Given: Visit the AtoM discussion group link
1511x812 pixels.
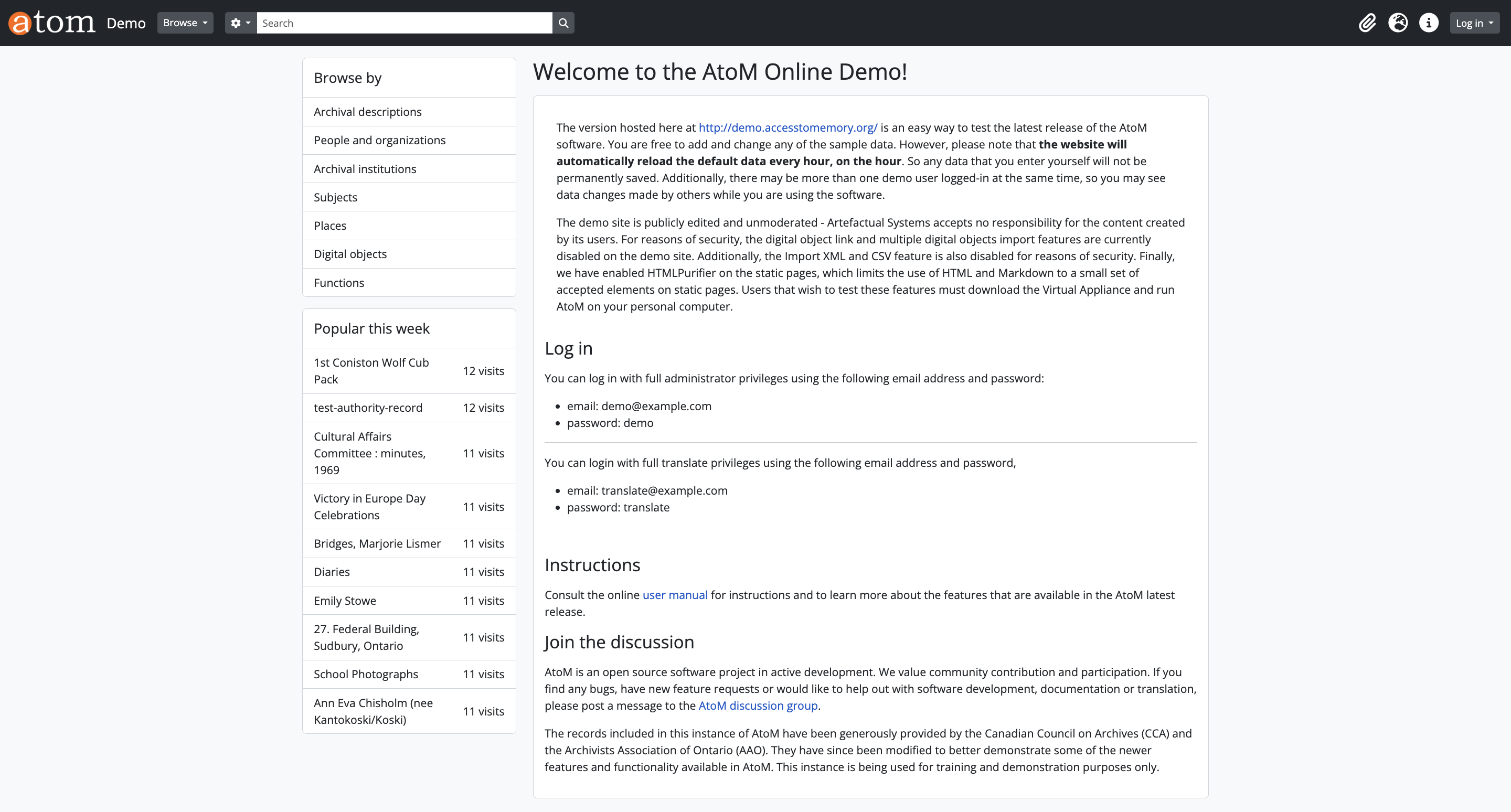Looking at the screenshot, I should tap(758, 706).
